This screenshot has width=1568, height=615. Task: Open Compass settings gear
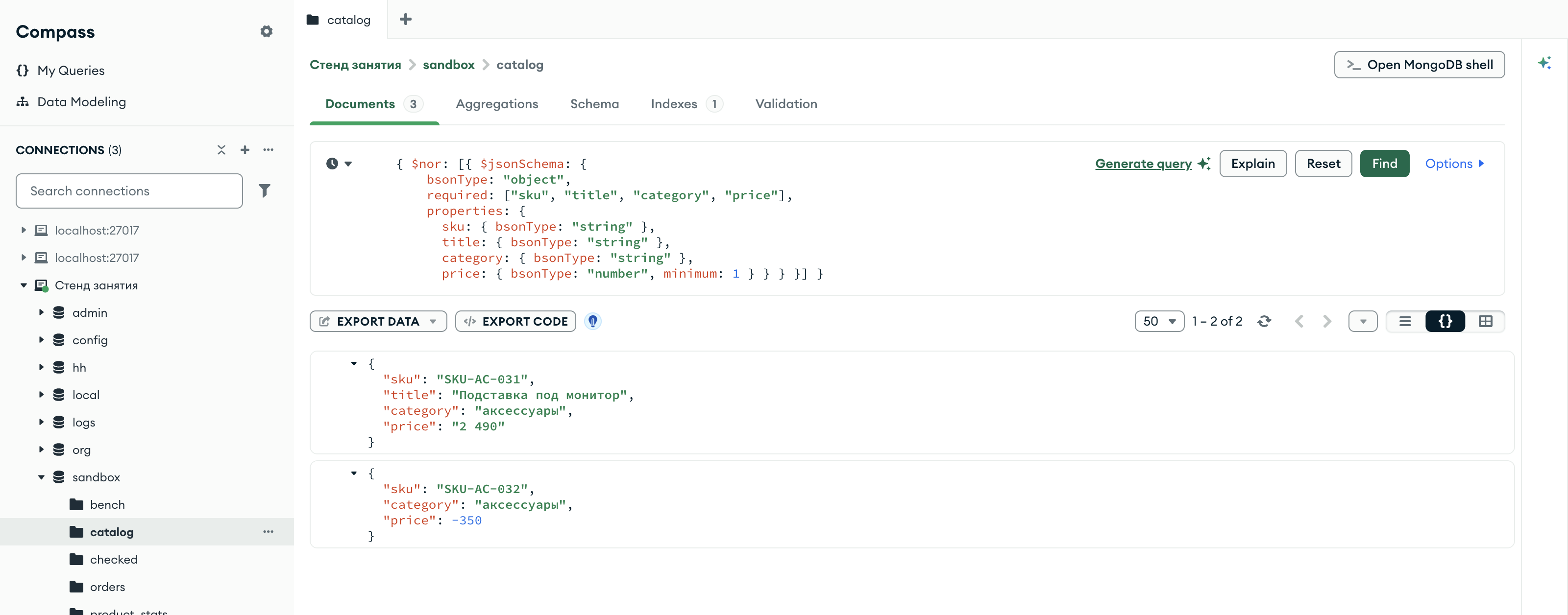(x=266, y=32)
